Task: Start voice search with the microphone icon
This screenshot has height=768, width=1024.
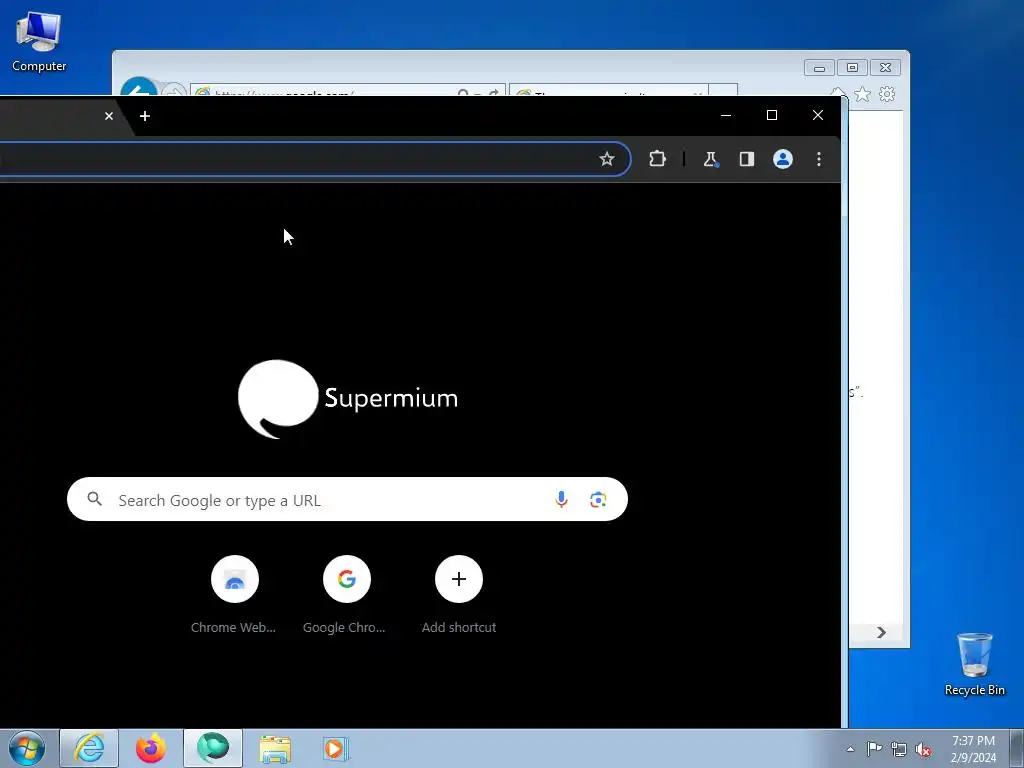Action: click(561, 500)
